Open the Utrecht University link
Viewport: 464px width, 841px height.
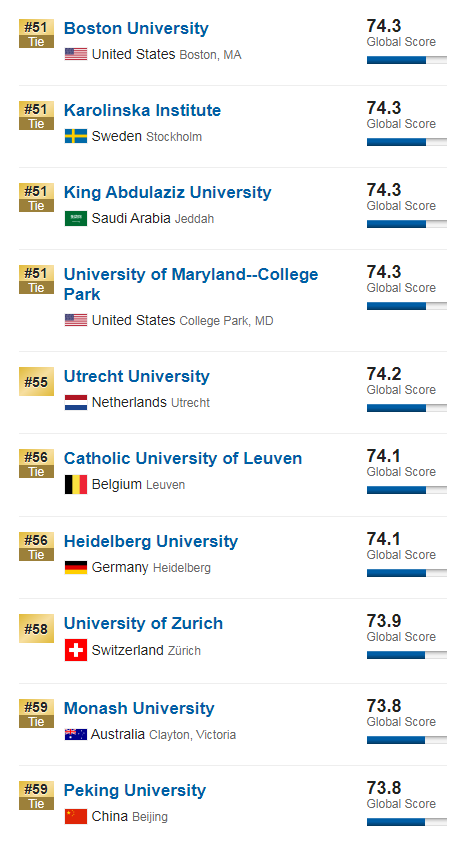(137, 376)
